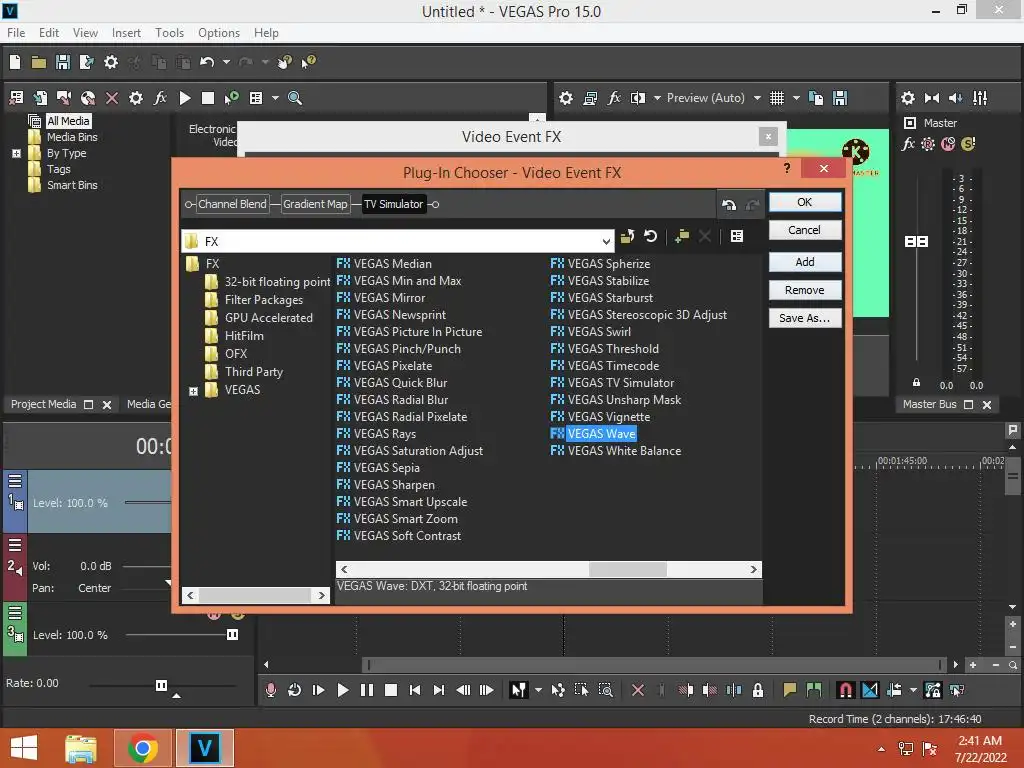Toggle the lock envelopes padlock in transport bar

point(758,690)
